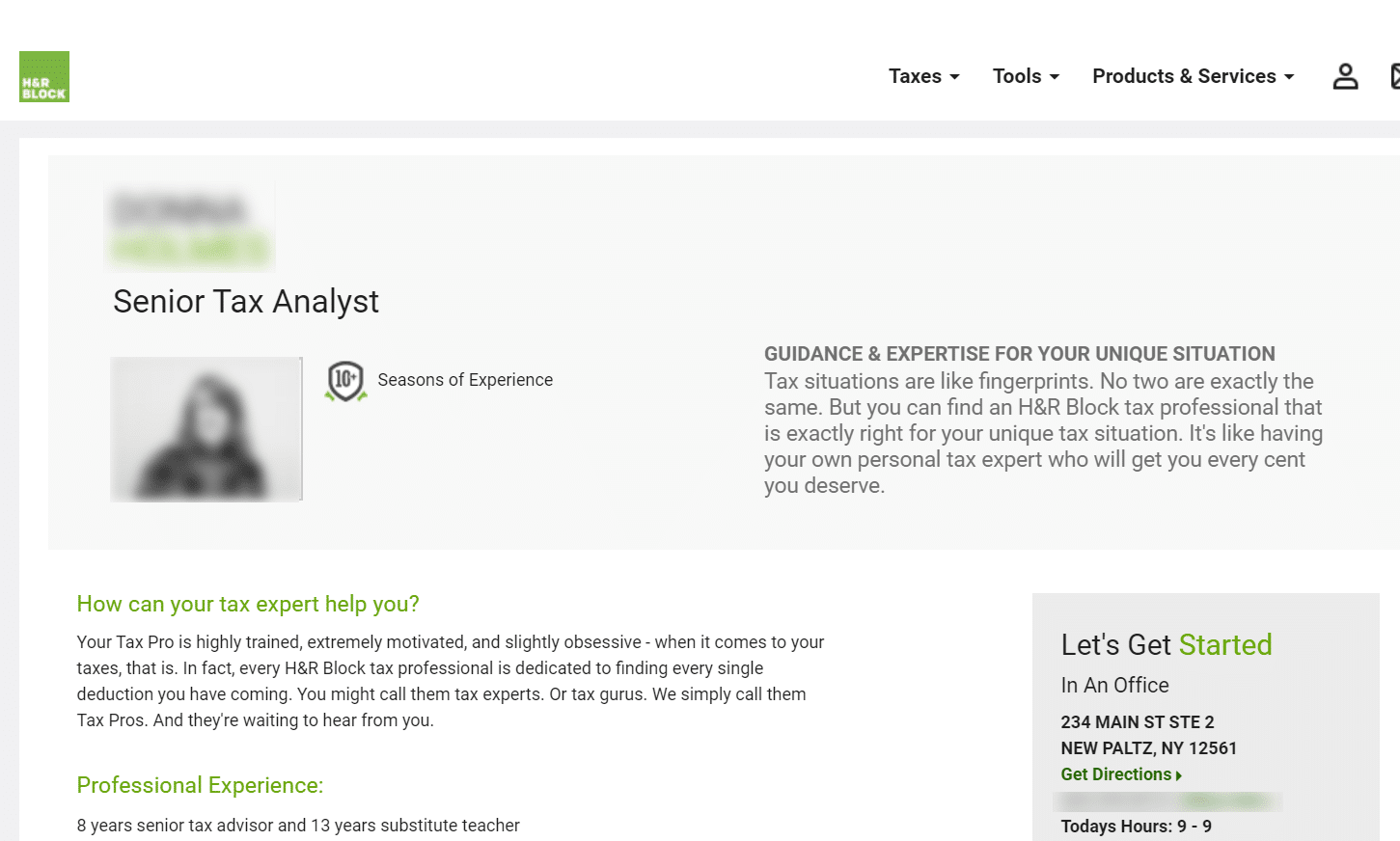Open the Tools menu
This screenshot has width=1400, height=841.
coord(1026,76)
